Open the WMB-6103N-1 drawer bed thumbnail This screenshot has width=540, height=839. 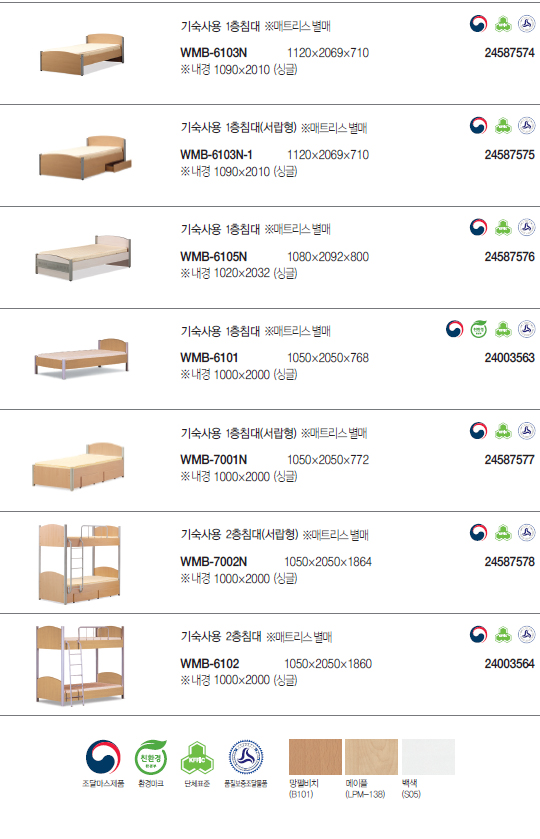click(x=85, y=156)
